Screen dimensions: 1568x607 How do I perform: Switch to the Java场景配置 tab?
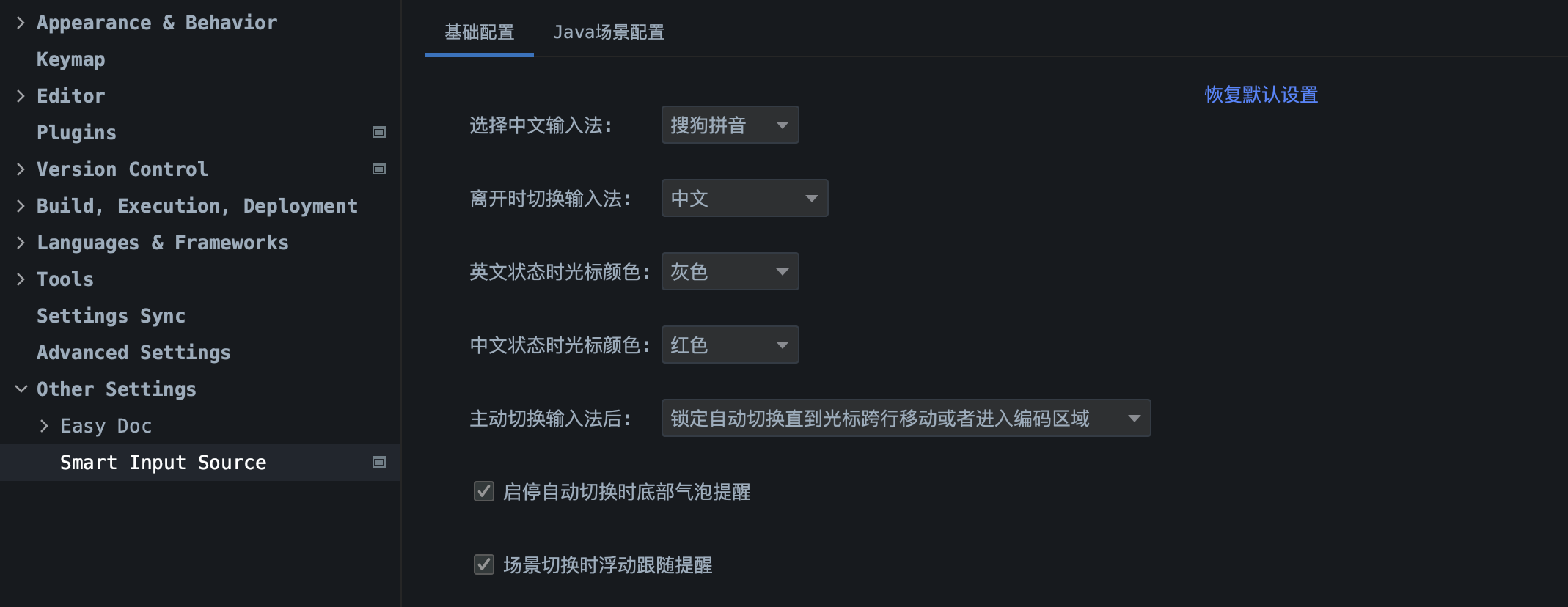[609, 32]
